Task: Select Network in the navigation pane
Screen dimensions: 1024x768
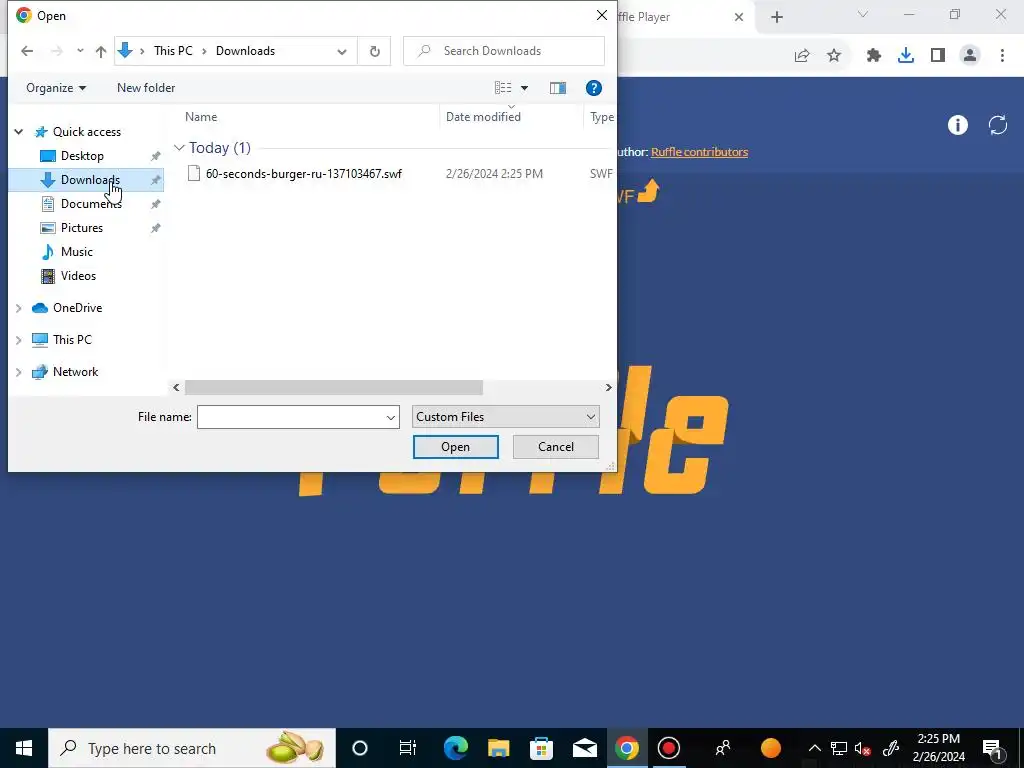Action: [75, 372]
